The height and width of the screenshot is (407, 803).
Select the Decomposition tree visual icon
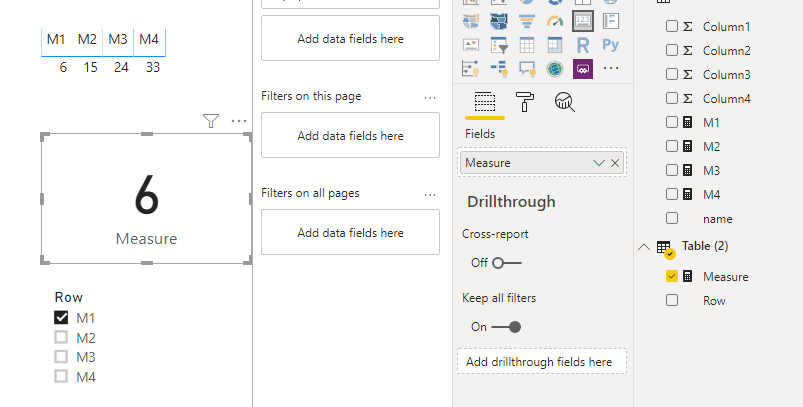tap(499, 69)
